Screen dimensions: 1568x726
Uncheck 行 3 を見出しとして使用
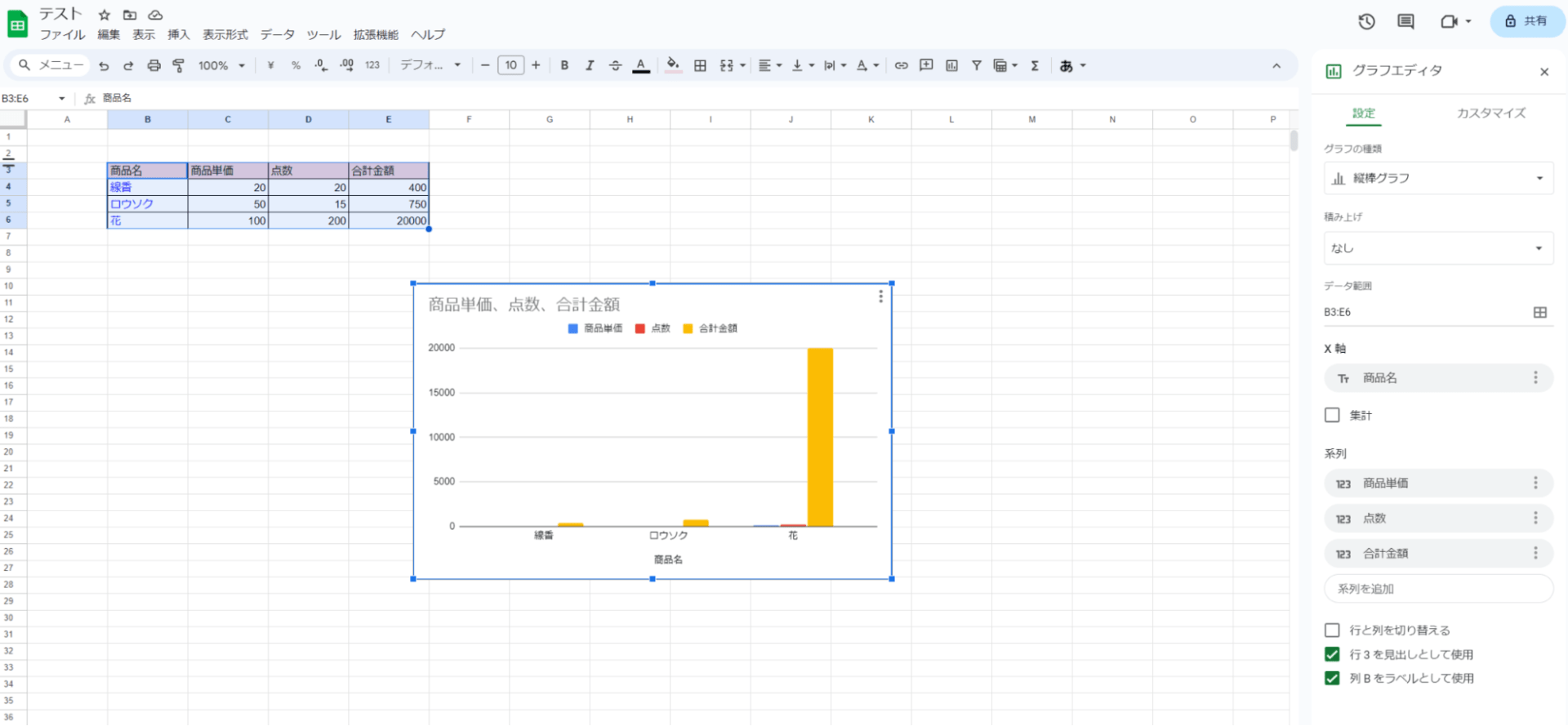coord(1332,654)
